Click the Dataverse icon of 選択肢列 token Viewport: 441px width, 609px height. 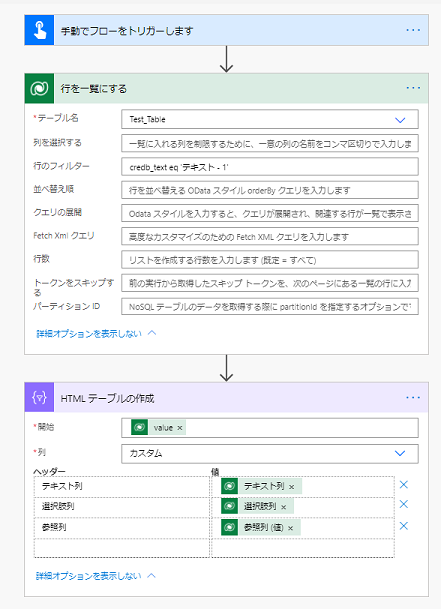[229, 506]
